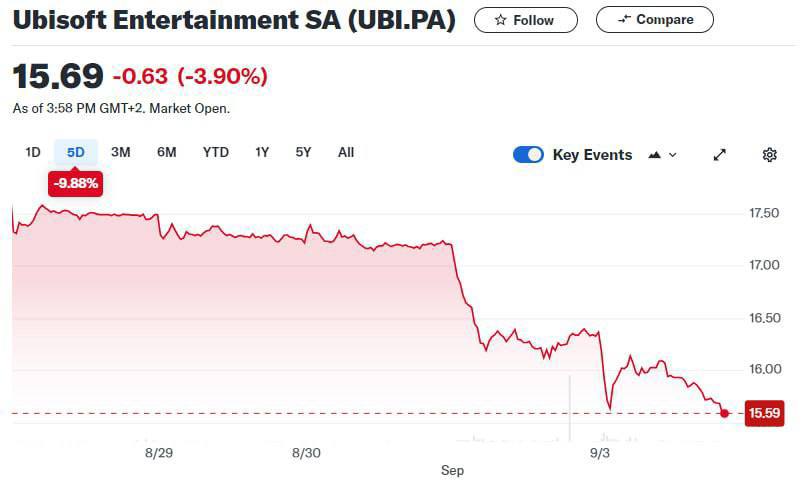Select the 5Y time range
The width and height of the screenshot is (808, 486).
point(303,152)
